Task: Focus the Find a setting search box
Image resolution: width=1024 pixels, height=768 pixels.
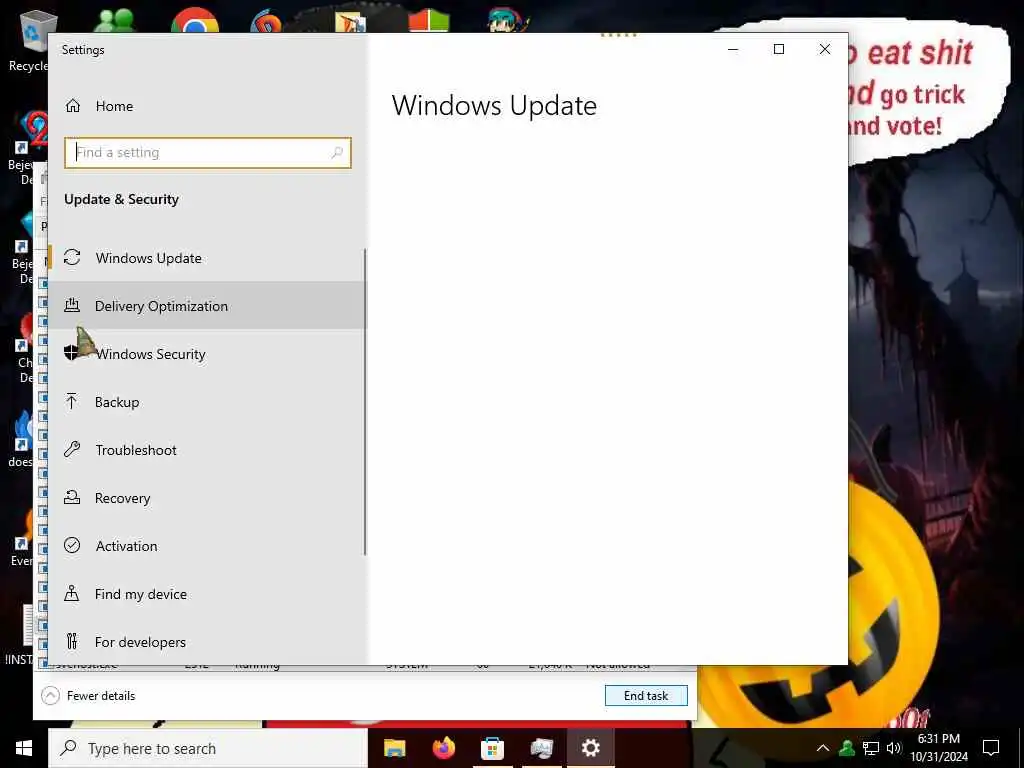Action: (x=208, y=153)
